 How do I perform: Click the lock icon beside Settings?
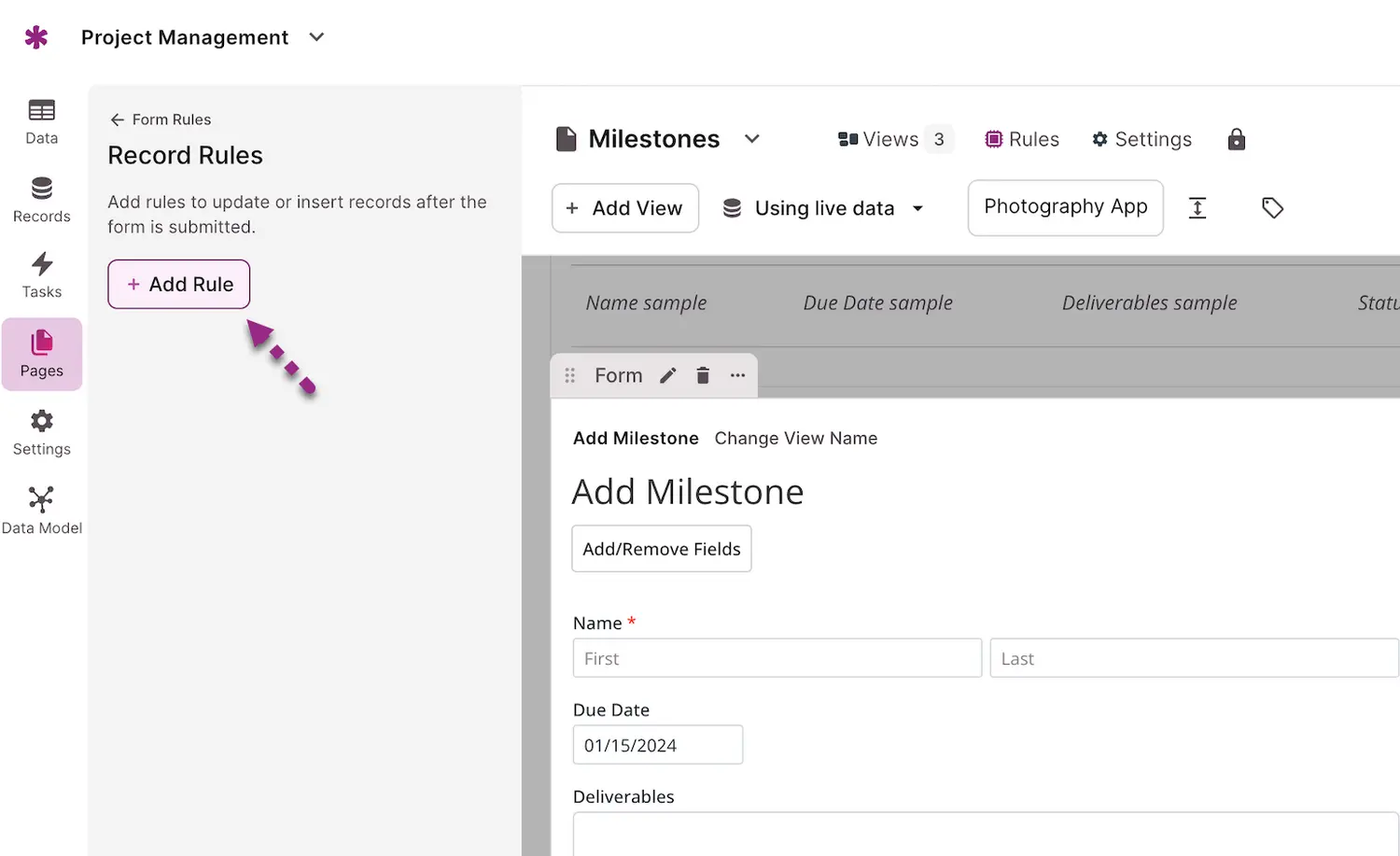[x=1236, y=139]
